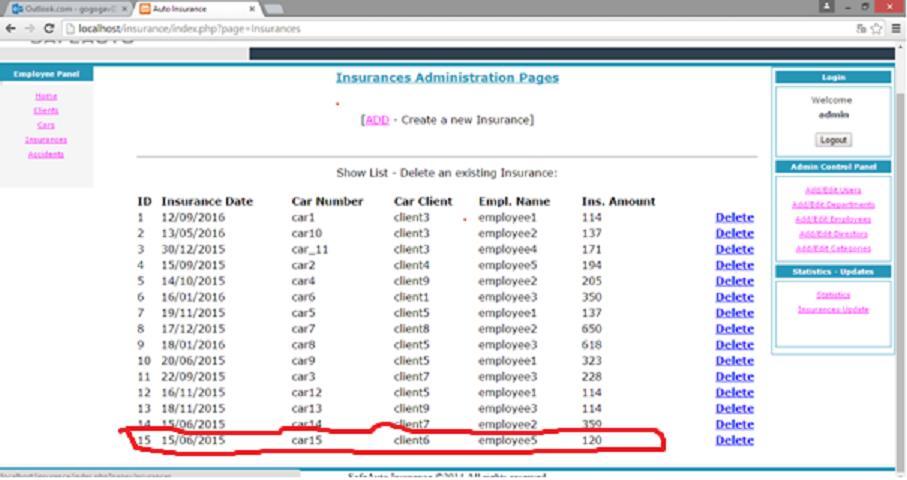
Task: Open the Chrome hamburger menu
Action: coord(896,28)
